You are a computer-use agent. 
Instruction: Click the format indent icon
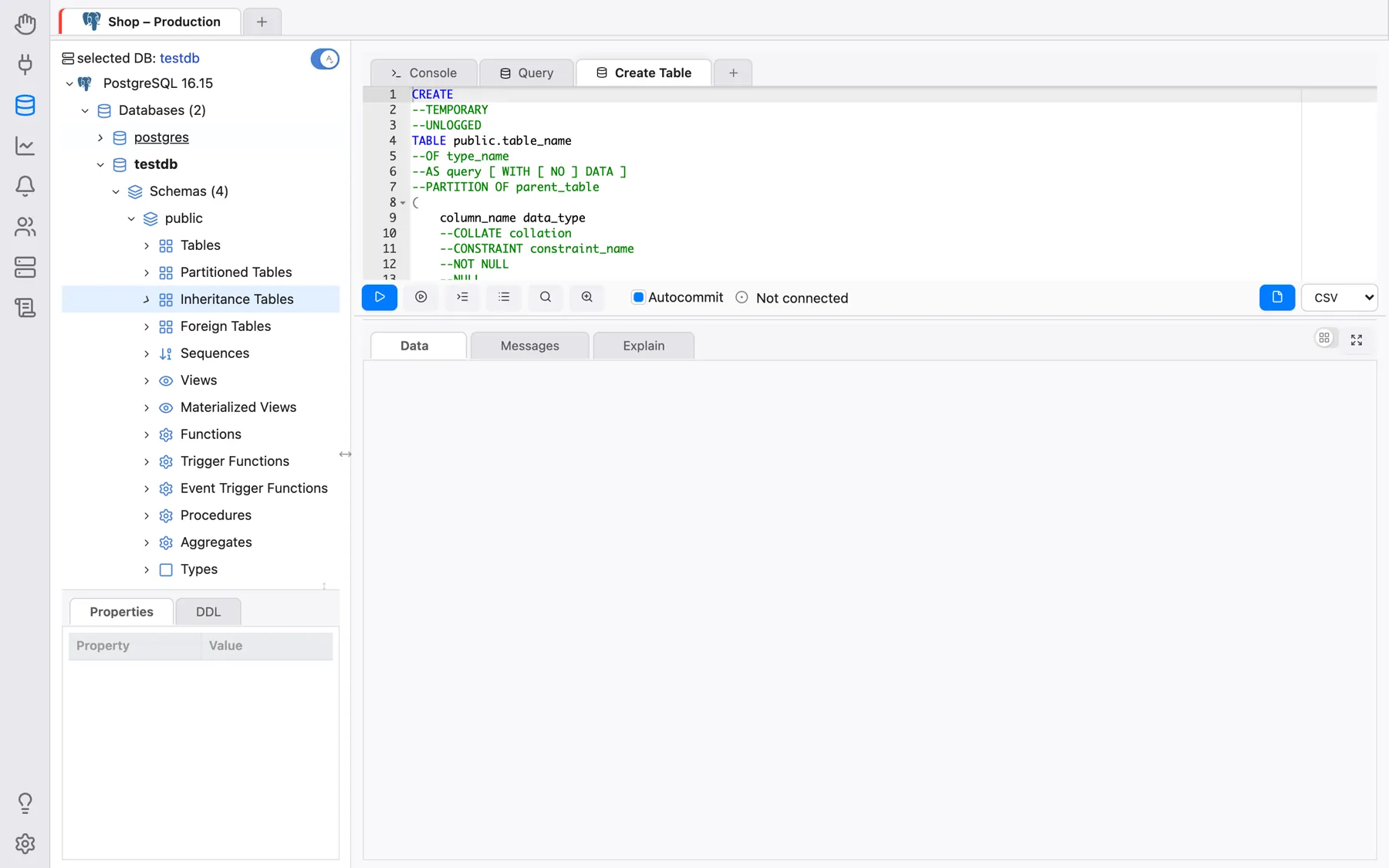click(x=463, y=297)
